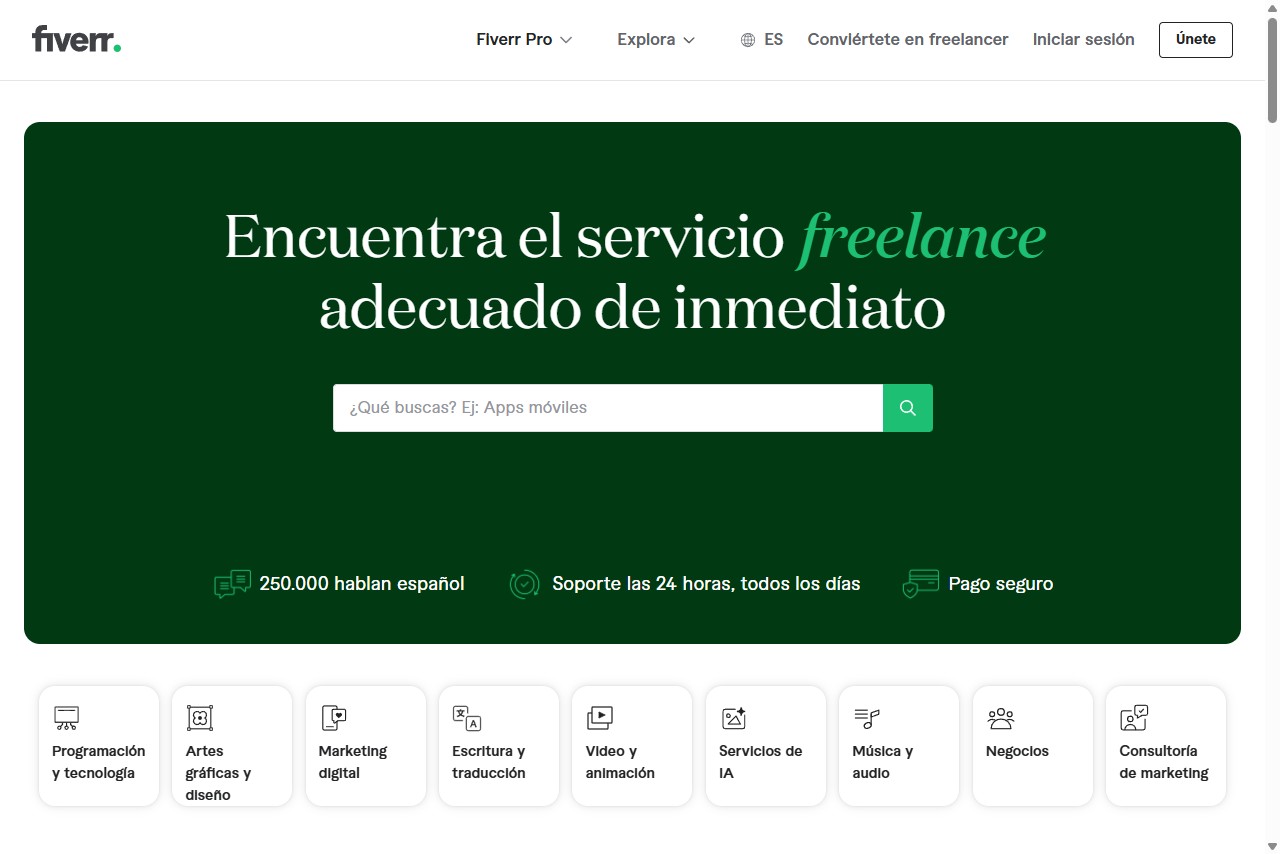Focus the ¿Qué buscas? search field
The width and height of the screenshot is (1280, 854).
pyautogui.click(x=608, y=408)
